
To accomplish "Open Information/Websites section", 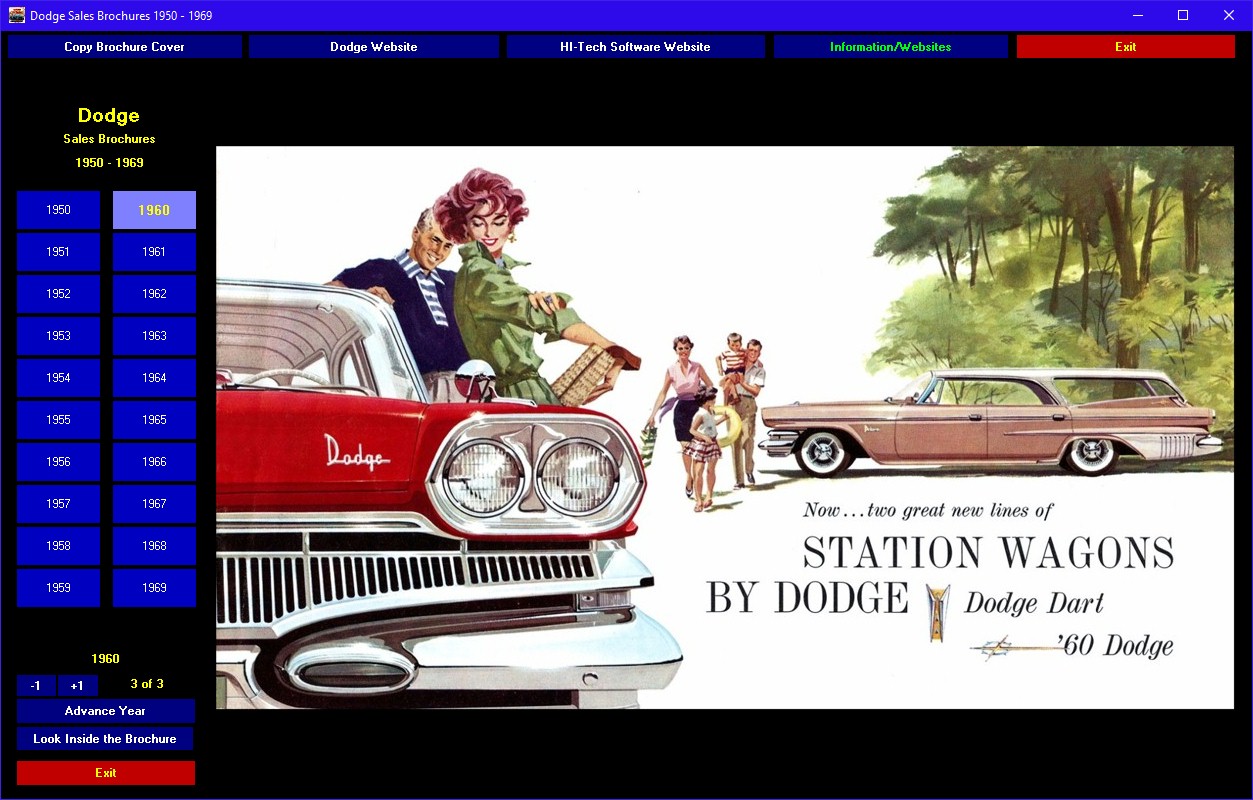I will (x=890, y=47).
